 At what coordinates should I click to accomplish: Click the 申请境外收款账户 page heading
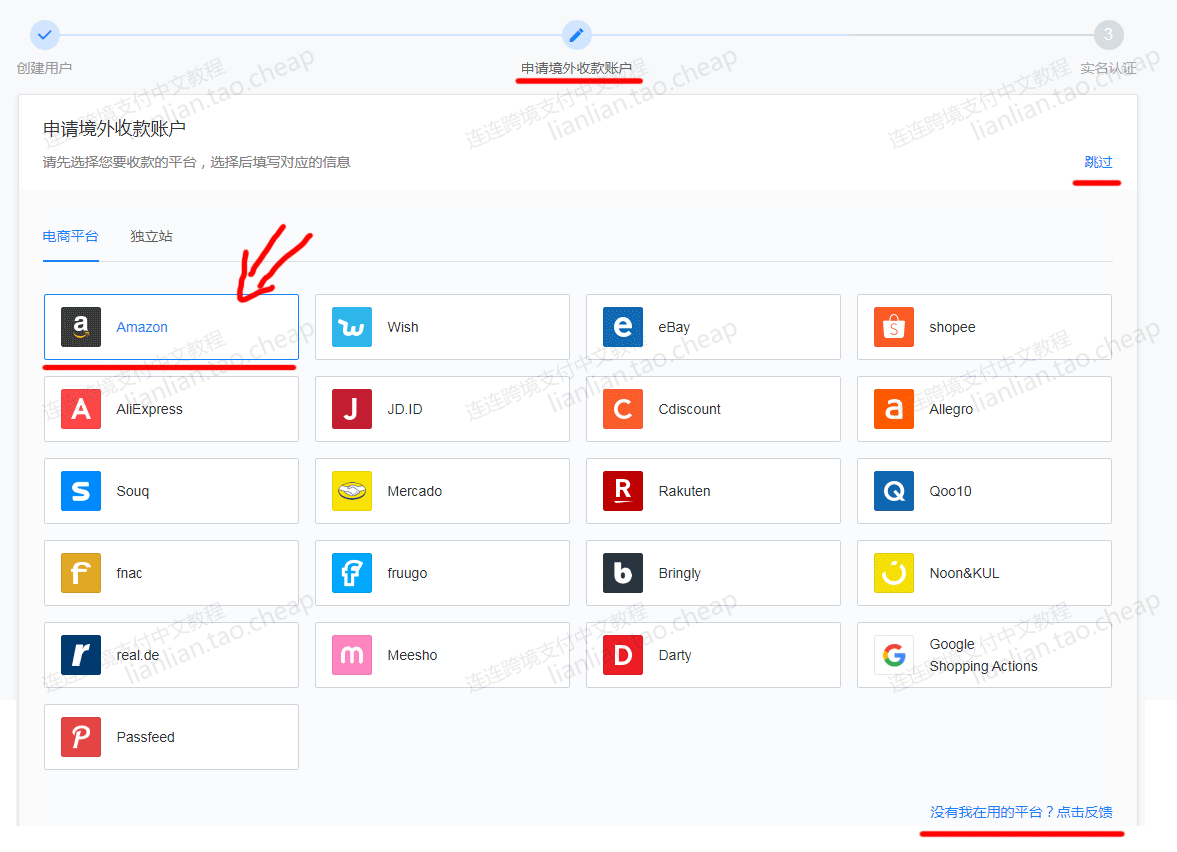(114, 128)
